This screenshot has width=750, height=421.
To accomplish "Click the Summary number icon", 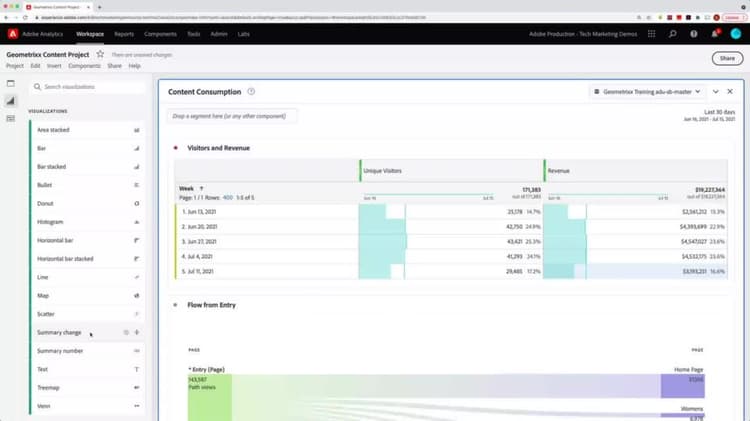I will click(137, 351).
